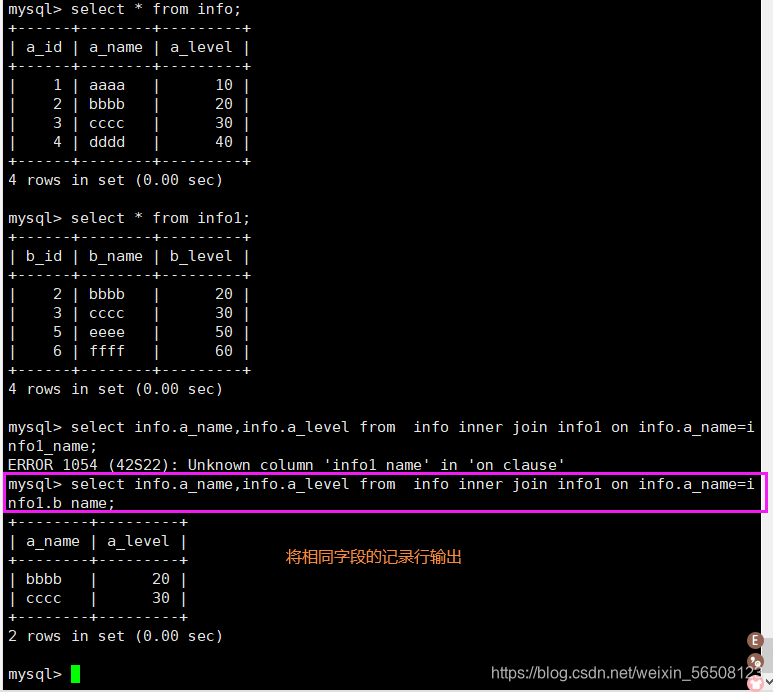Image resolution: width=773 pixels, height=692 pixels.
Task: Click the 'select * from info1;' command line
Action: (129, 218)
